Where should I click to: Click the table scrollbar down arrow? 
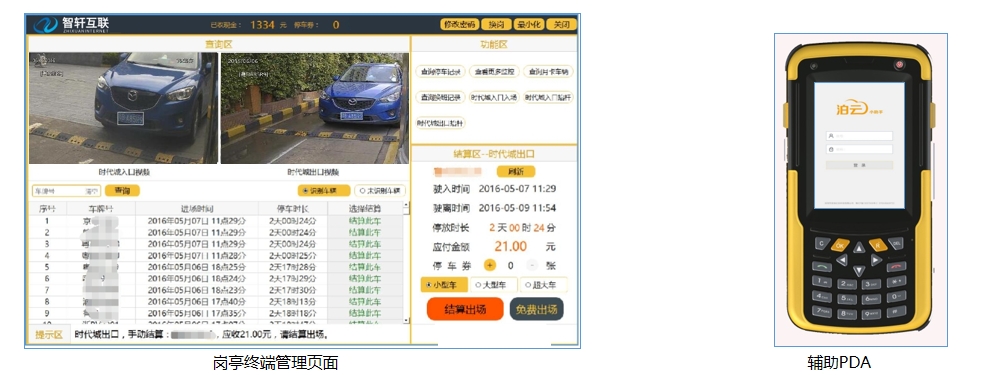(x=406, y=320)
